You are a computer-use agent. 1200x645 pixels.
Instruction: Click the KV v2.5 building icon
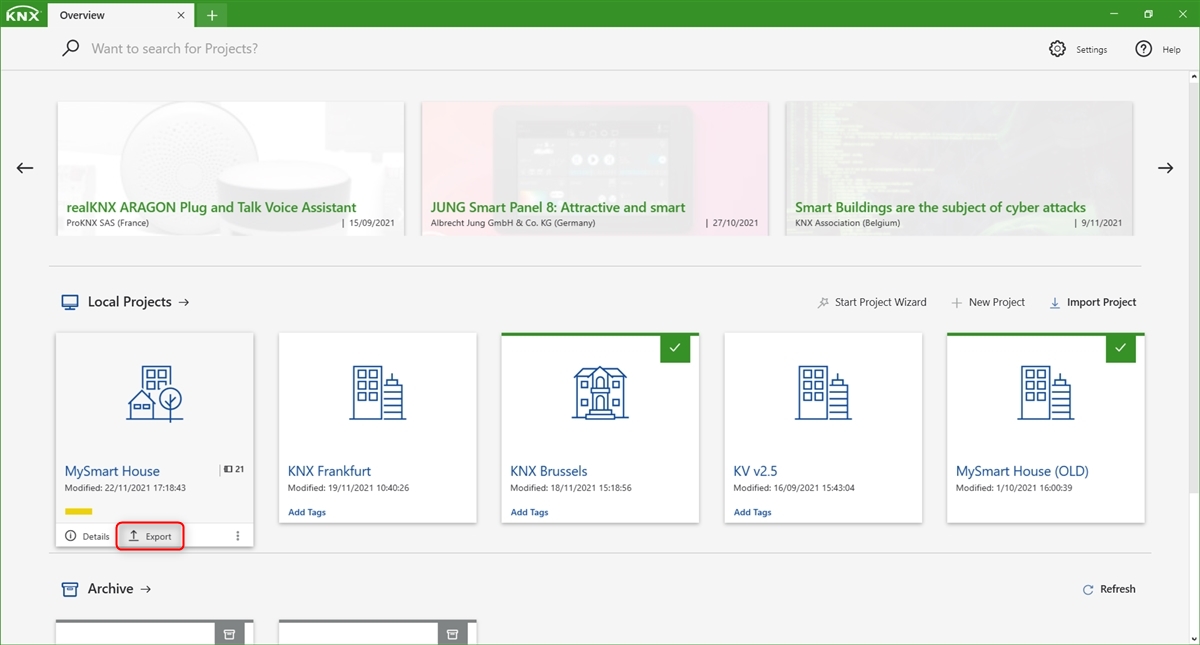tap(823, 393)
